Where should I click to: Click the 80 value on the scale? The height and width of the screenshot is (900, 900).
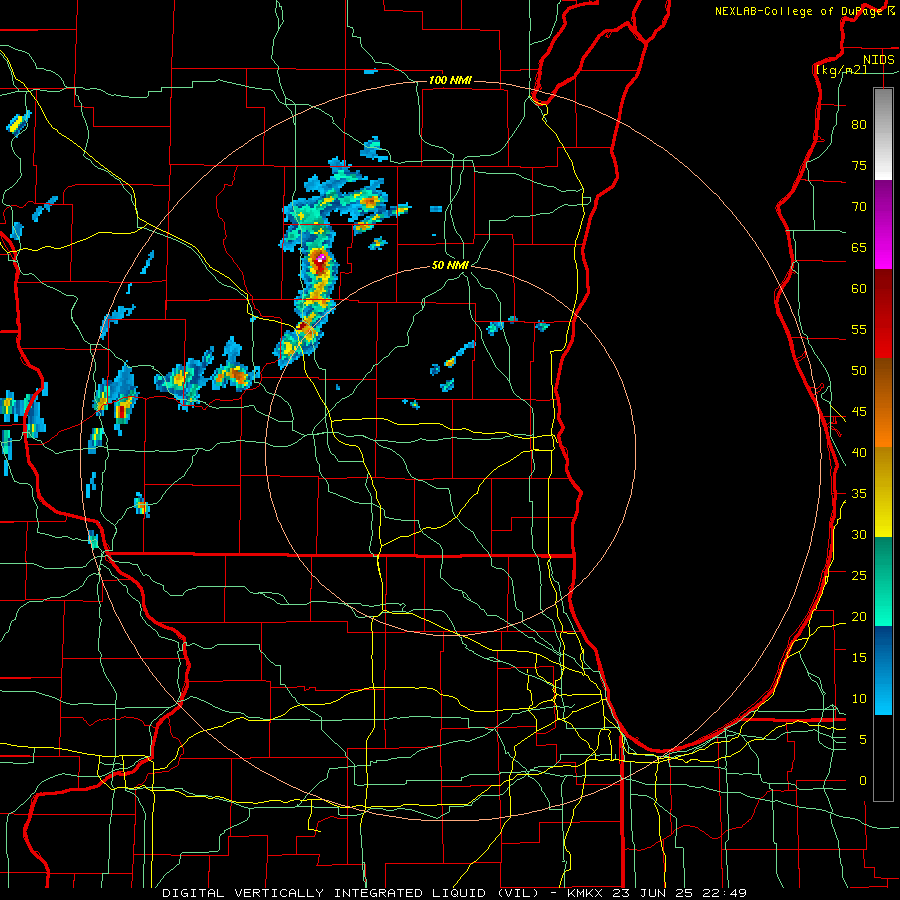tap(859, 125)
